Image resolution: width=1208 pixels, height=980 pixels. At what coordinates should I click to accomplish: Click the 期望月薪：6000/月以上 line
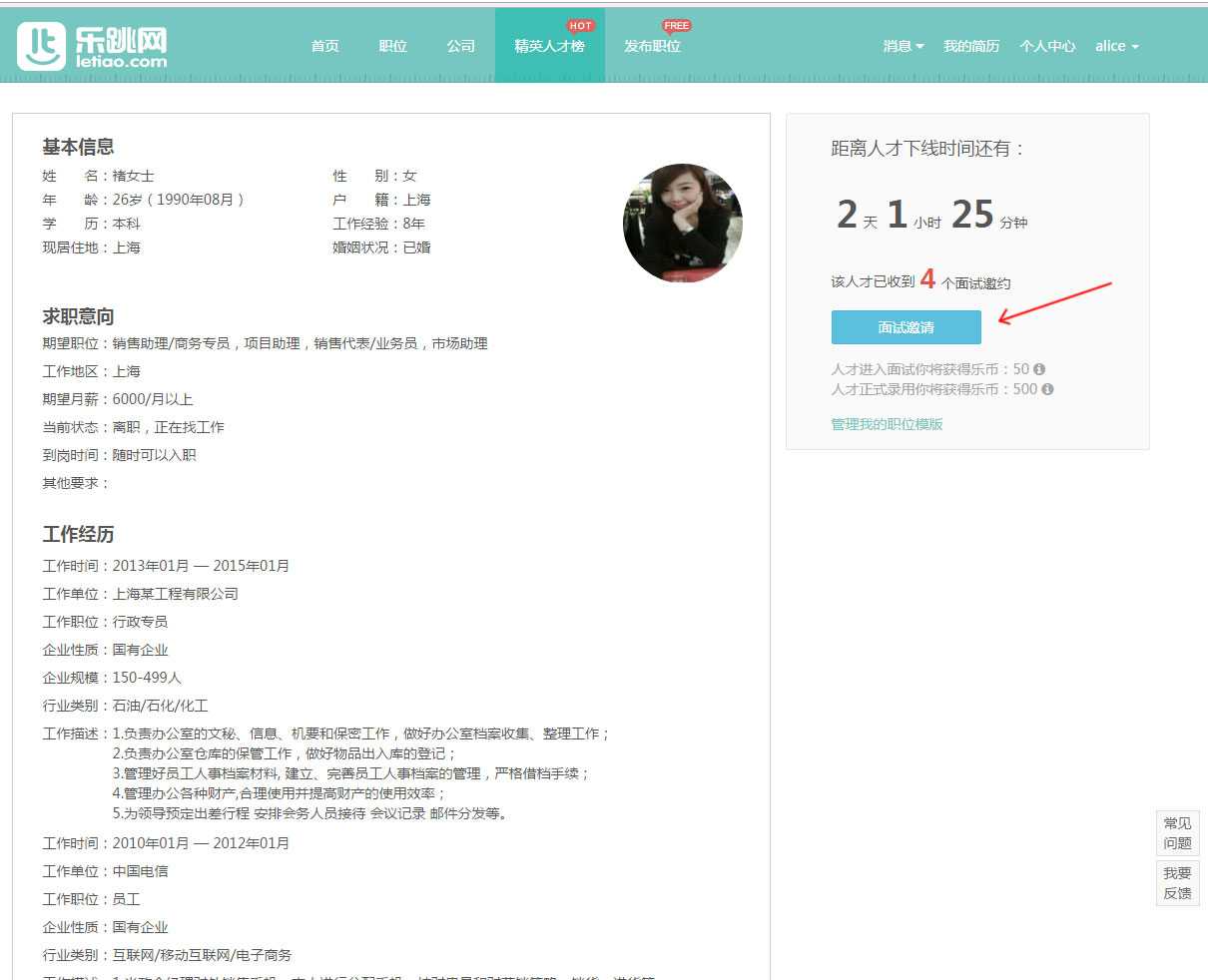(x=118, y=399)
